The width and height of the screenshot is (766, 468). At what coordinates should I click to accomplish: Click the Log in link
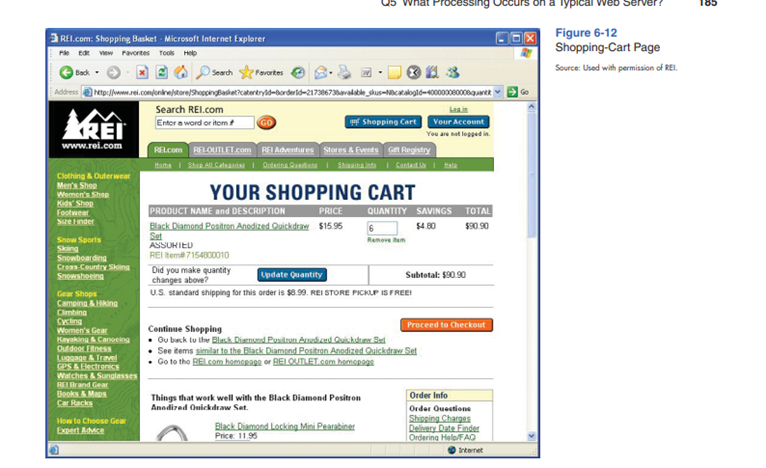458,109
